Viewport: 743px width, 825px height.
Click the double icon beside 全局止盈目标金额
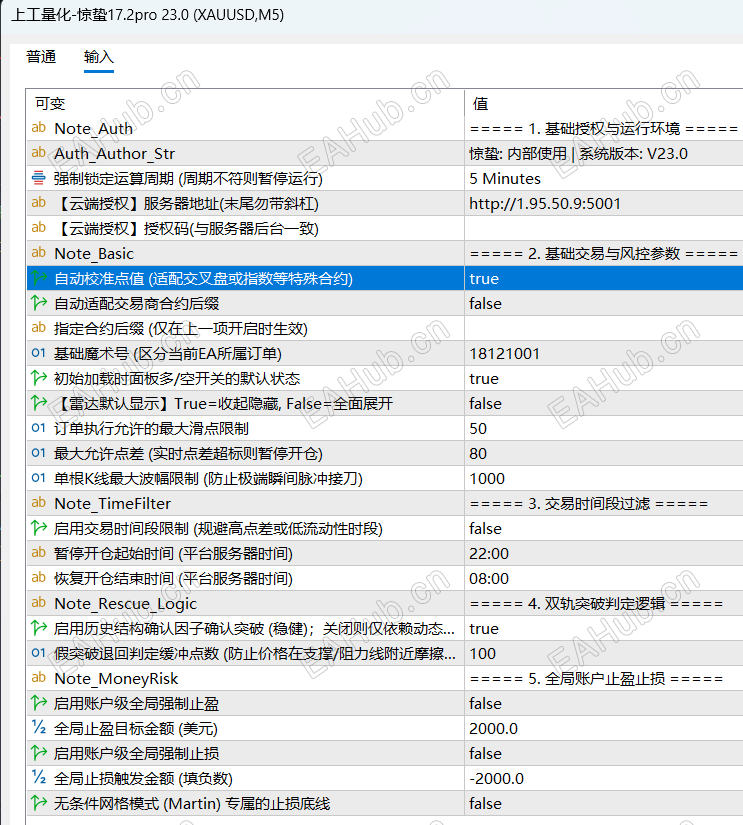(x=38, y=728)
